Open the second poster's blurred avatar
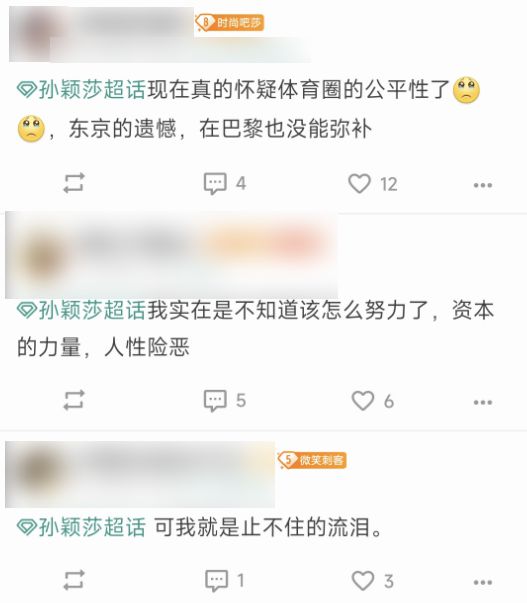 coord(43,256)
